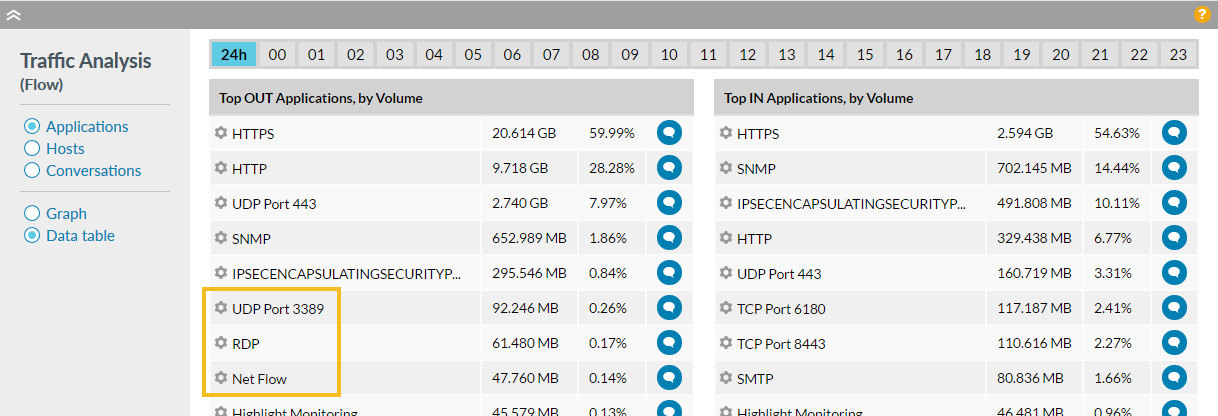Image resolution: width=1218 pixels, height=416 pixels.
Task: Switch view to Graph radio button
Action: (x=32, y=214)
